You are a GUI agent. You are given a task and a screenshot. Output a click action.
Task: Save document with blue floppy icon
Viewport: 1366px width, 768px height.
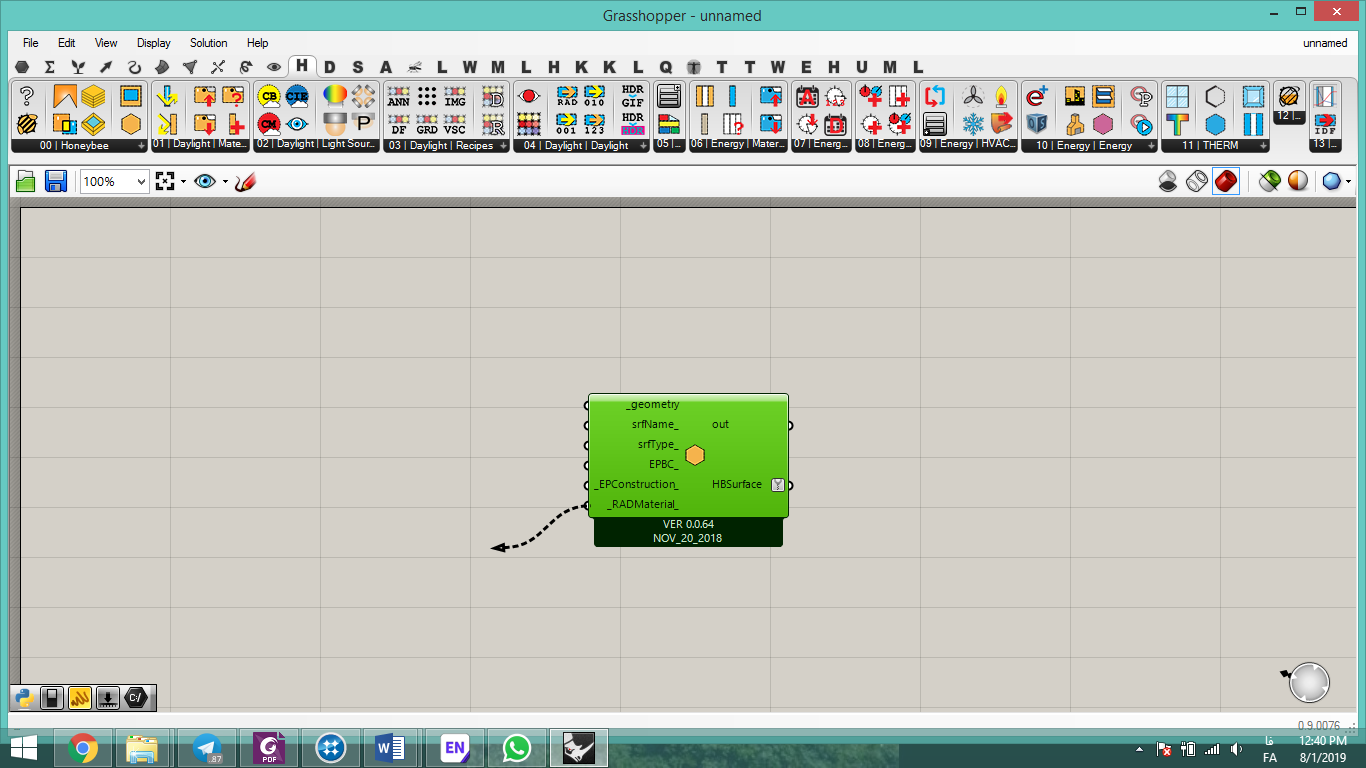tap(55, 182)
